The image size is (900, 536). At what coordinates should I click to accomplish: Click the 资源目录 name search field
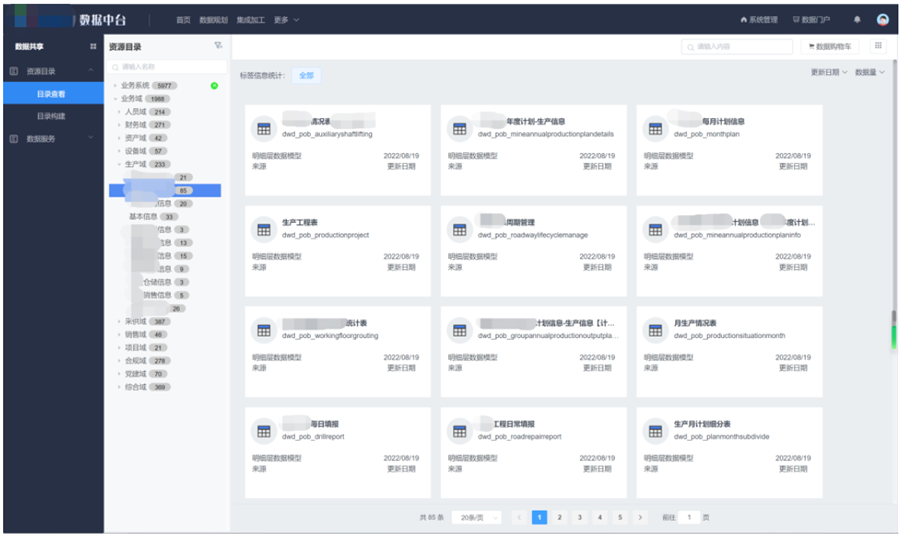click(165, 67)
